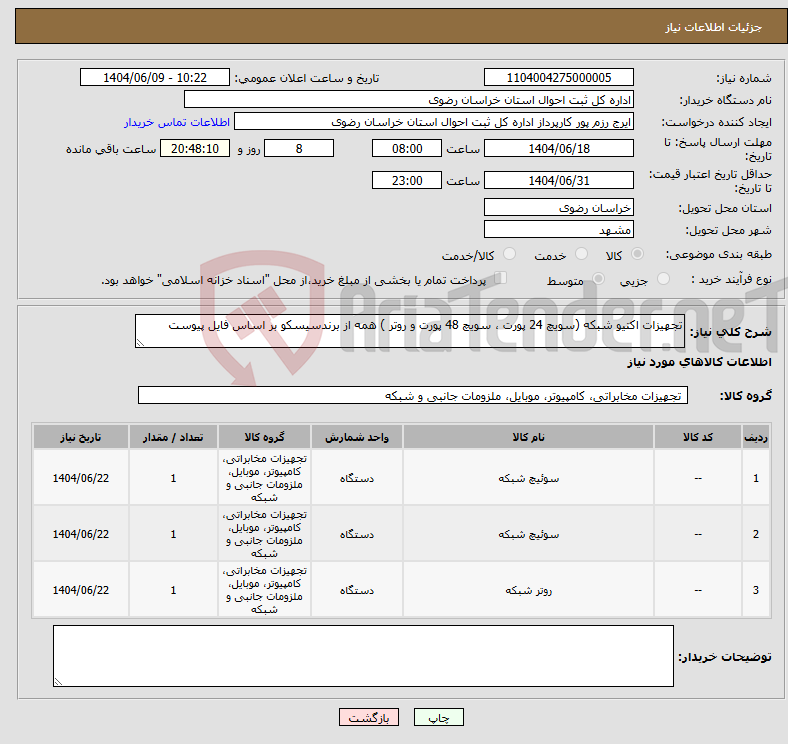This screenshot has width=788, height=744.
Task: Click the 23:00 validity time field
Action: (406, 180)
